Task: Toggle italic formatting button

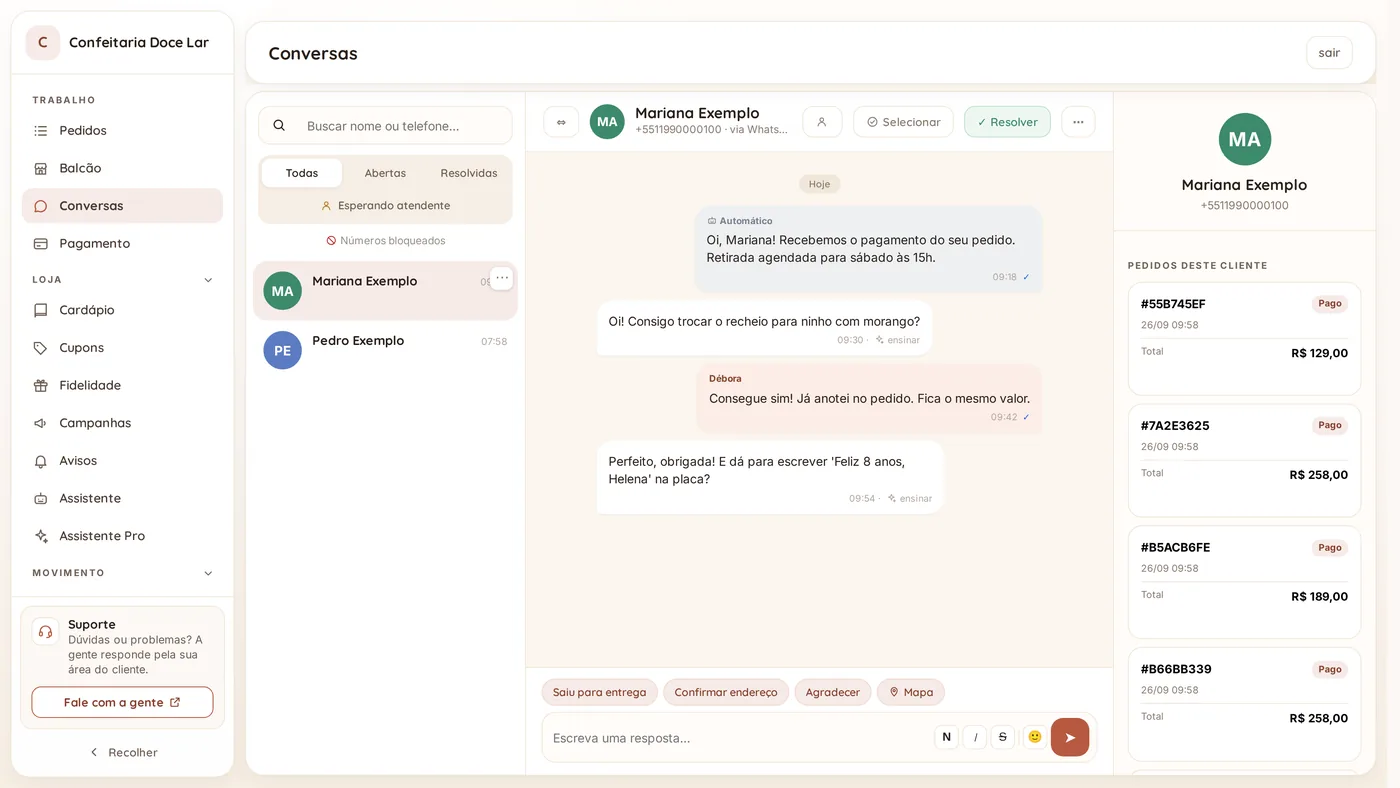Action: coord(975,737)
